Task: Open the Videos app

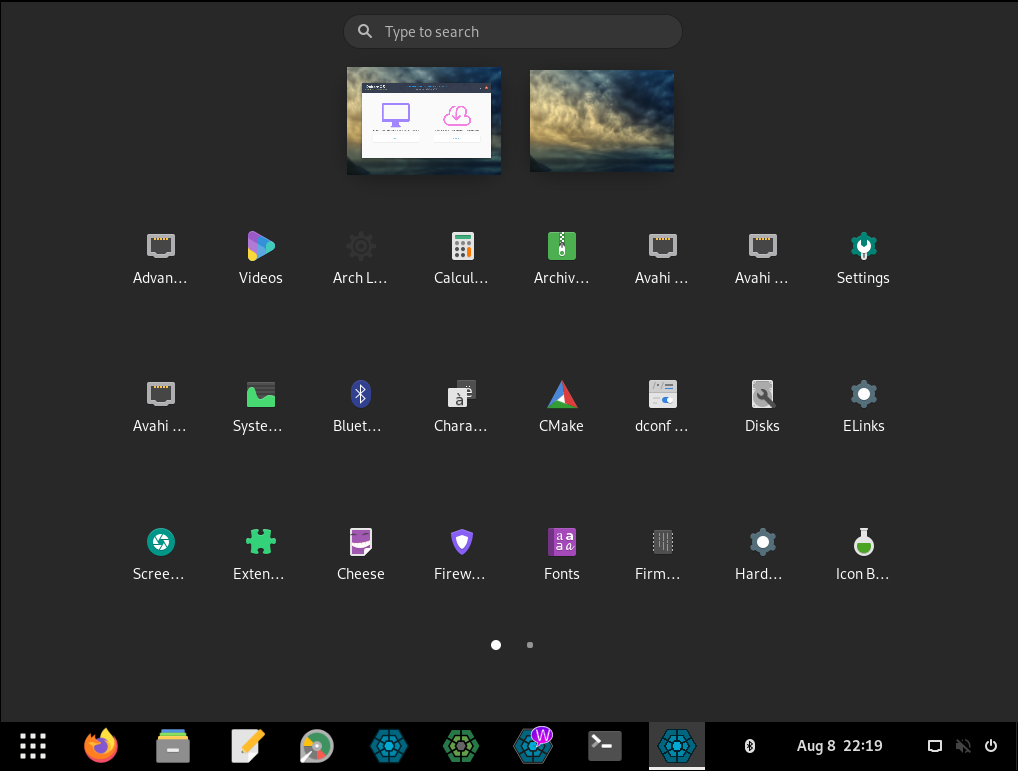Action: pos(260,257)
